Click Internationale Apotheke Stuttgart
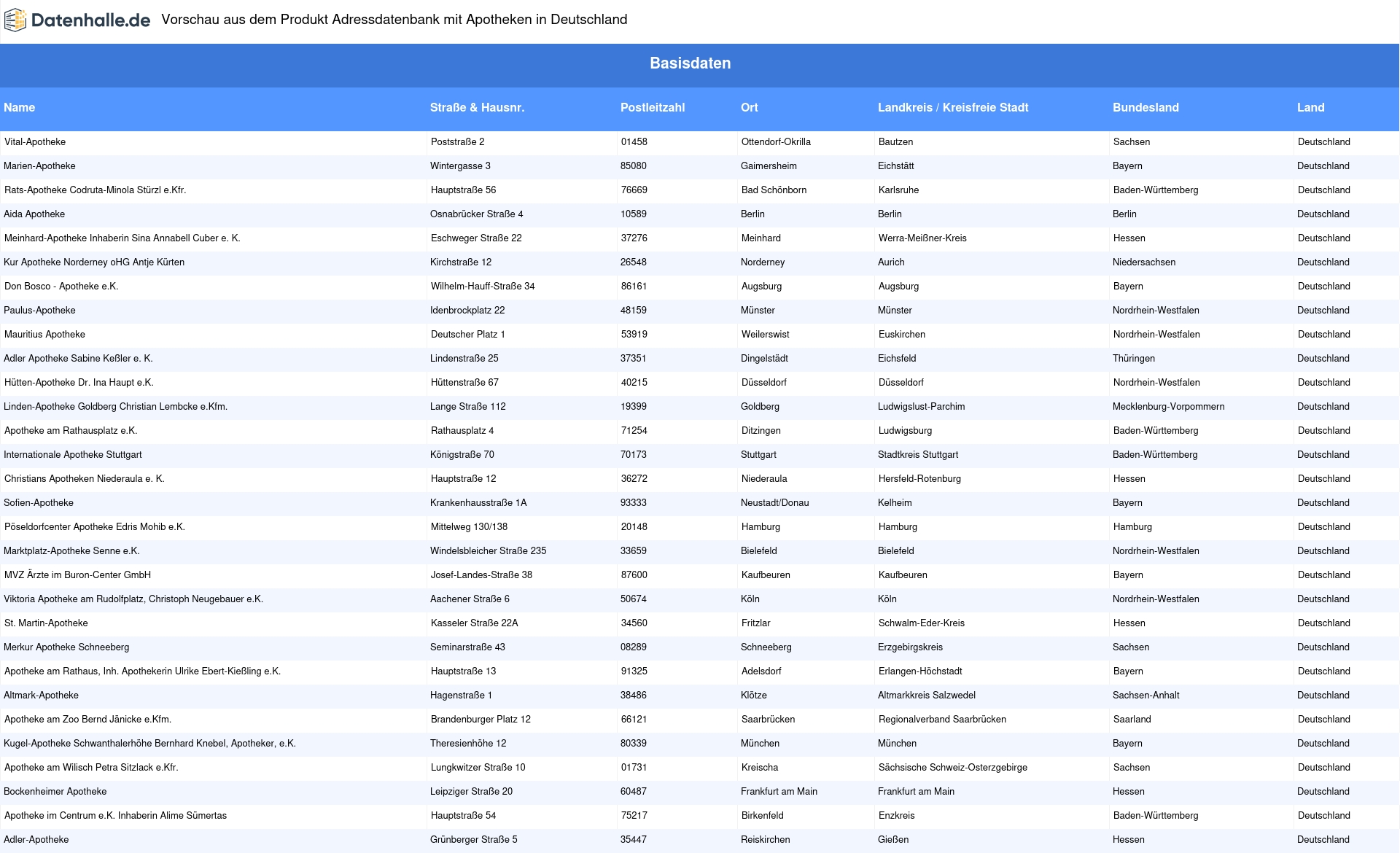Screen dimensions: 1400x853 pyautogui.click(x=73, y=455)
